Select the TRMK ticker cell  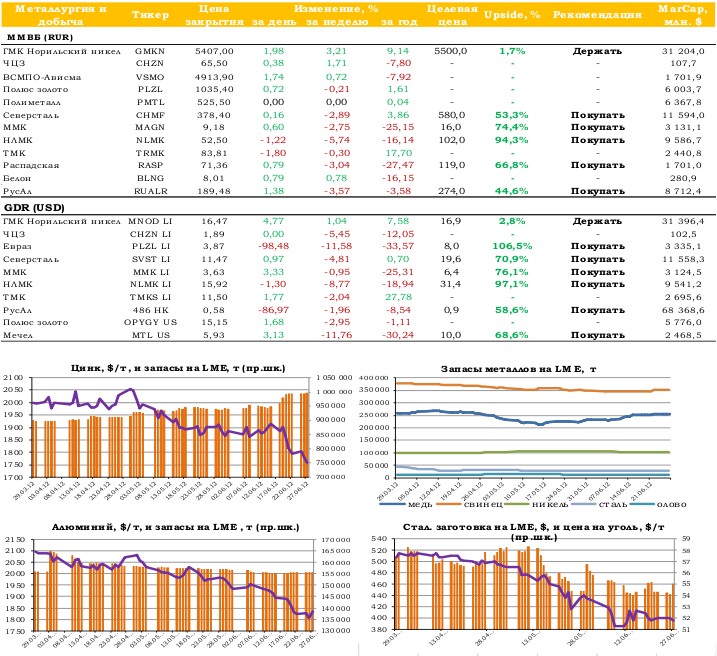tap(150, 153)
